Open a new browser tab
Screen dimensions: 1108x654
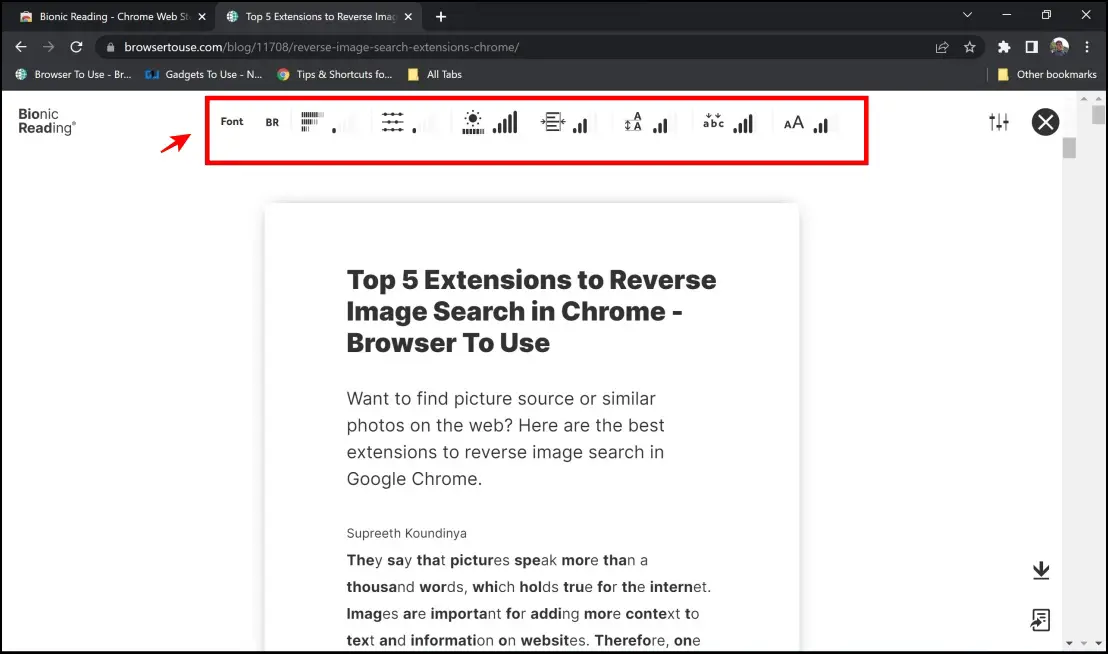441,16
